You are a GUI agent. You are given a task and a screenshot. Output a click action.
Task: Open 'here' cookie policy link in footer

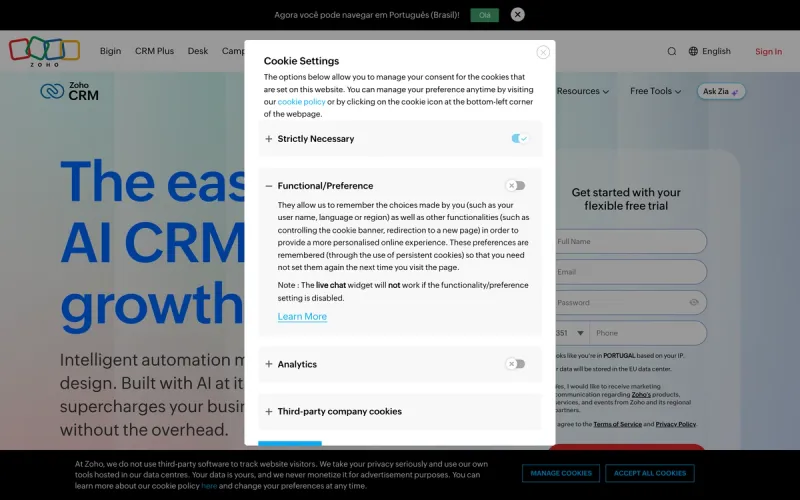pos(209,486)
